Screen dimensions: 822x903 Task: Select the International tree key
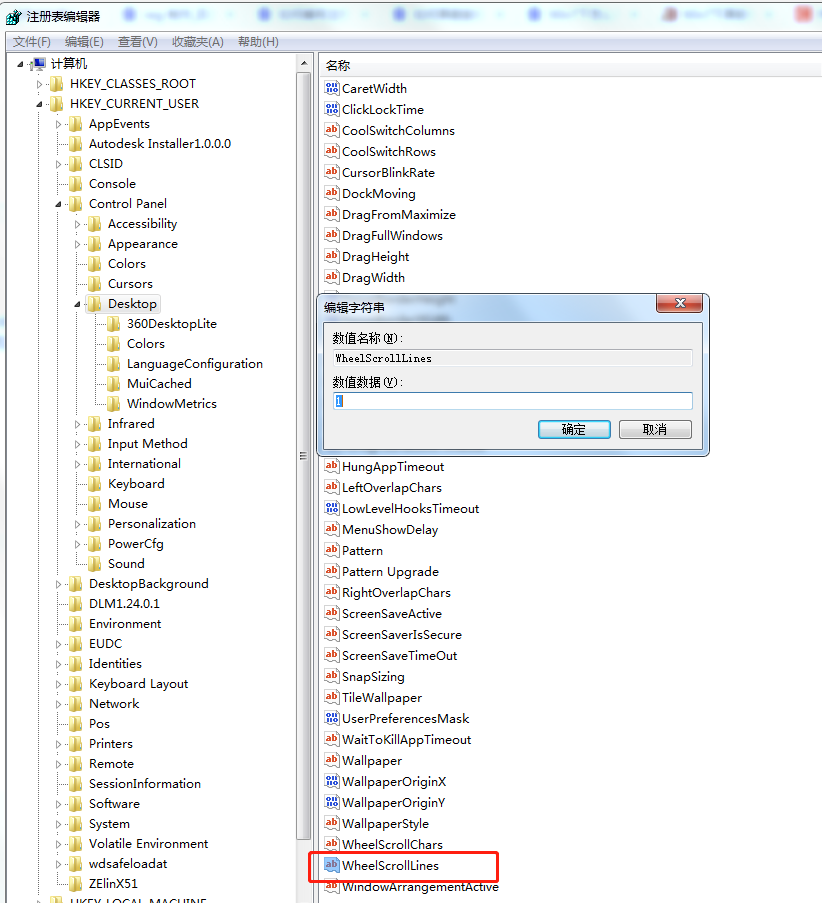[144, 464]
